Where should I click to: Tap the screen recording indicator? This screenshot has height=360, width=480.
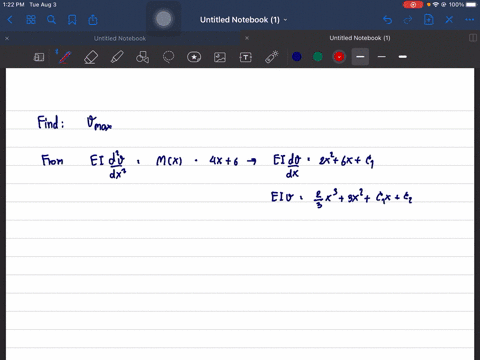pyautogui.click(x=413, y=5)
